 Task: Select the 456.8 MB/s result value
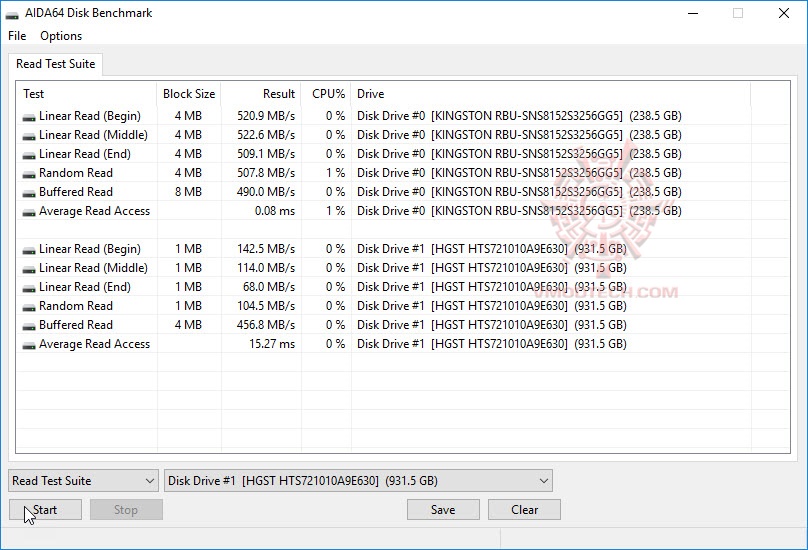pyautogui.click(x=266, y=325)
